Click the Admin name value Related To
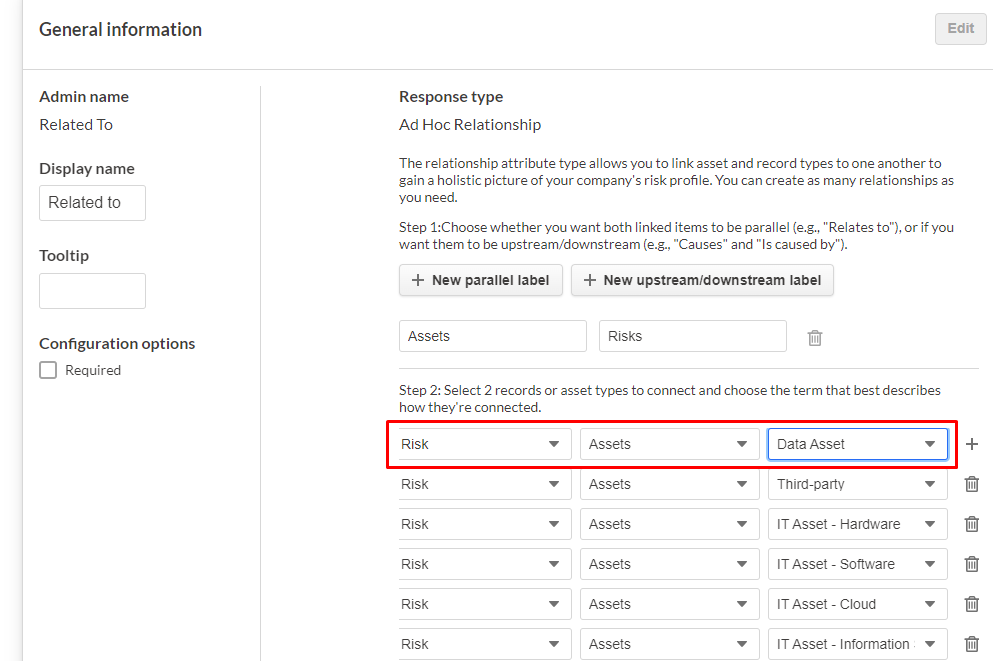The height and width of the screenshot is (661, 993). (76, 125)
